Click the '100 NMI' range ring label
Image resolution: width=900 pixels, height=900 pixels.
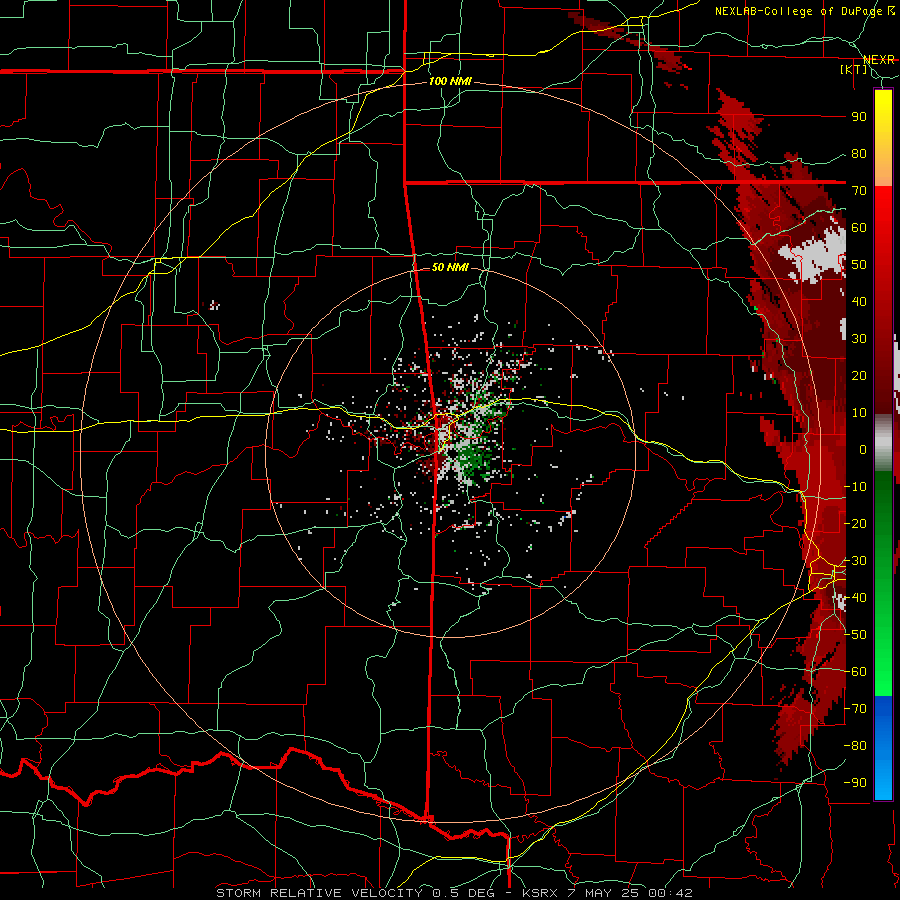click(x=450, y=82)
